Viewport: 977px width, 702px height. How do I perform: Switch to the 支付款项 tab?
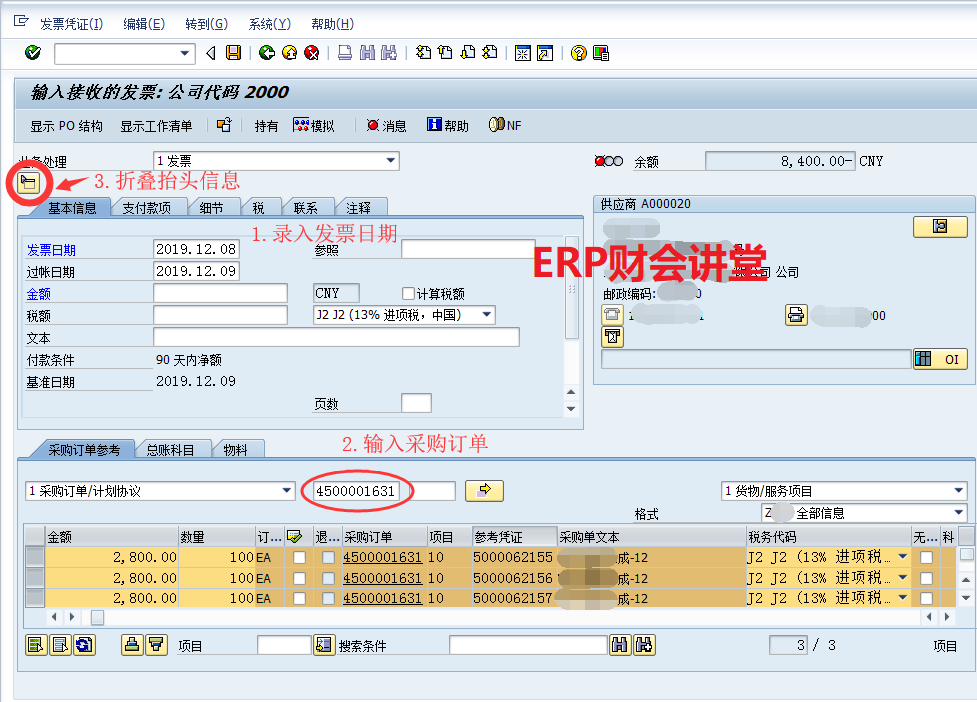(146, 208)
